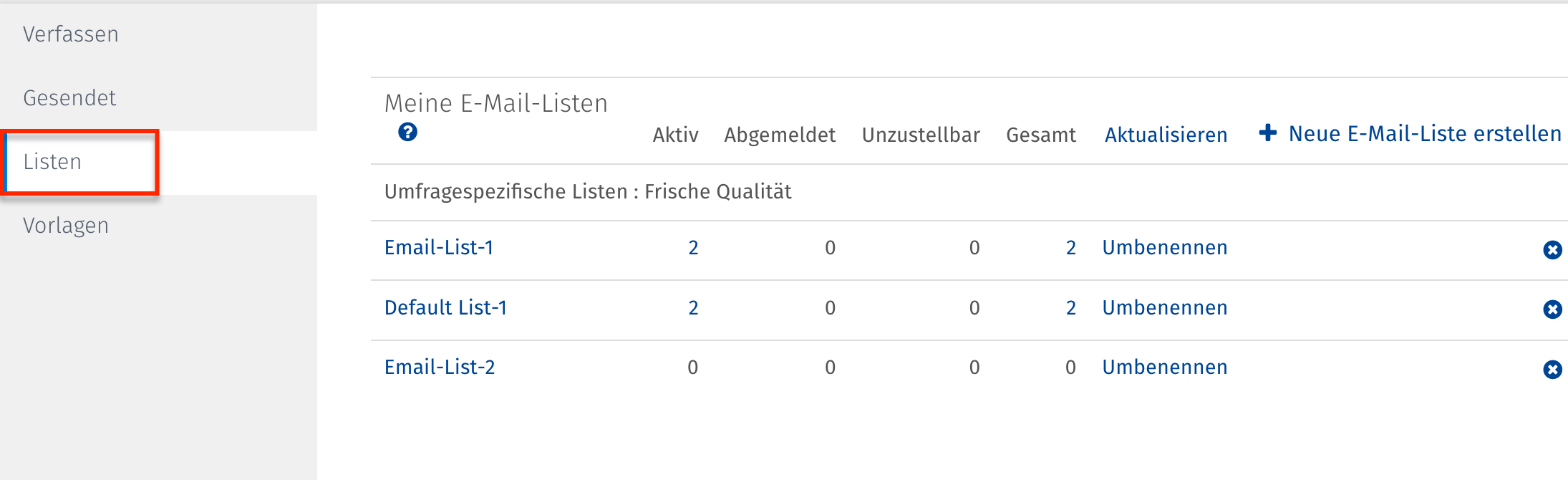Rename Default List-1 via Umbenennen
Image resolution: width=1568 pixels, height=480 pixels.
point(1164,308)
